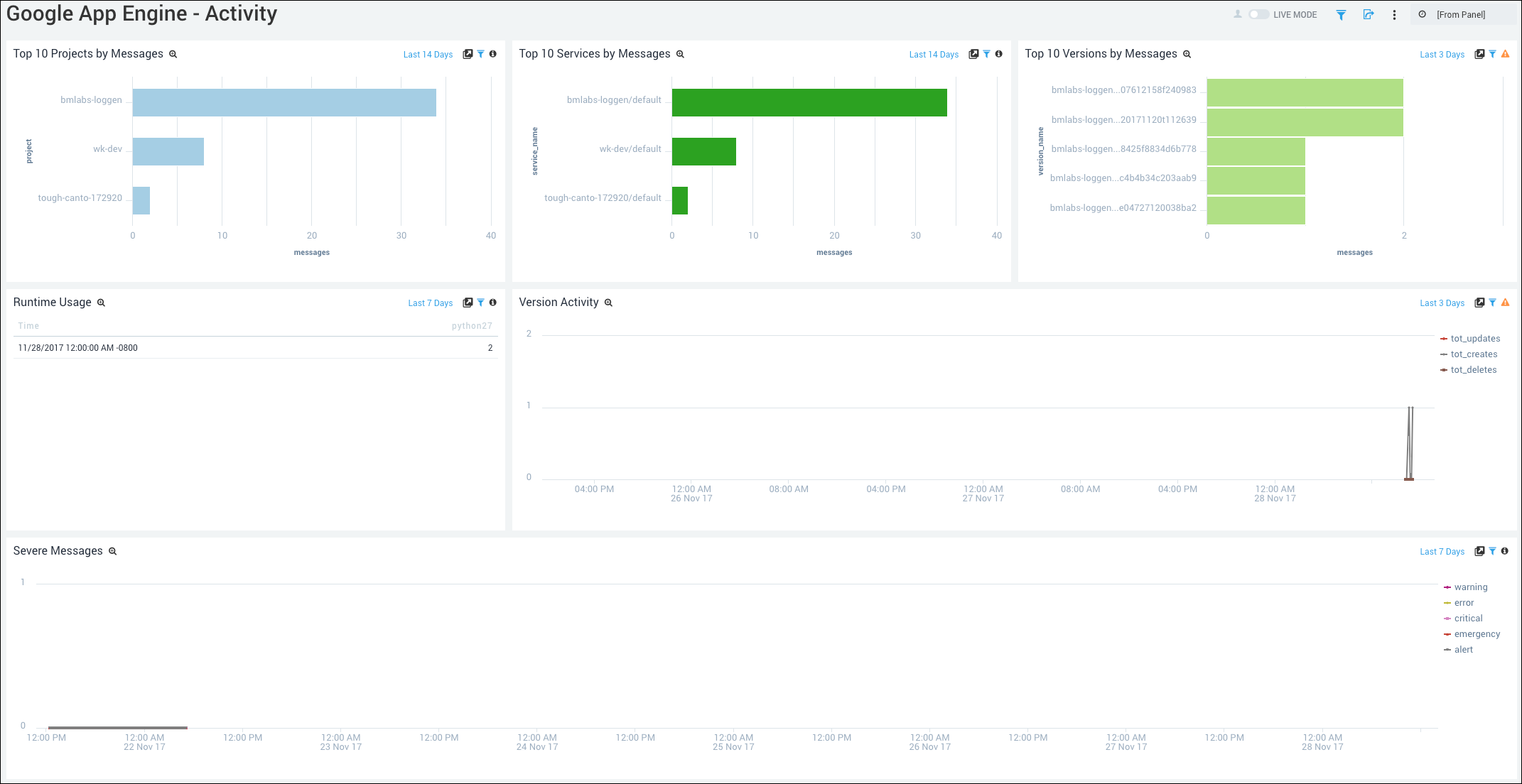Click the magnifier icon beside Version Activity title
This screenshot has height=784, width=1522.
608,303
